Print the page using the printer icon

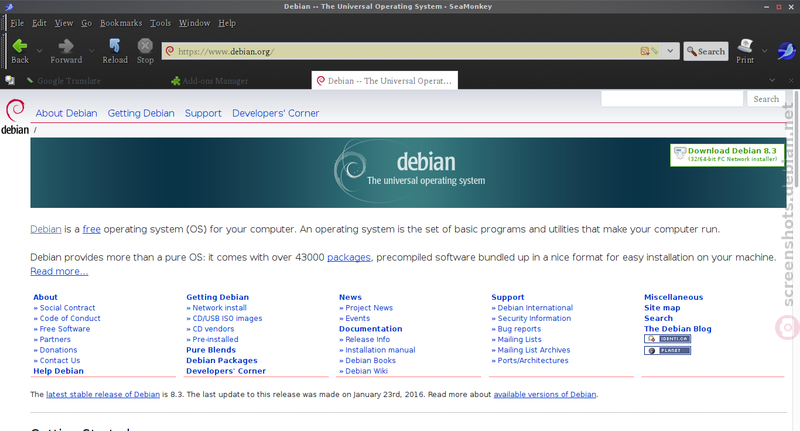click(745, 51)
